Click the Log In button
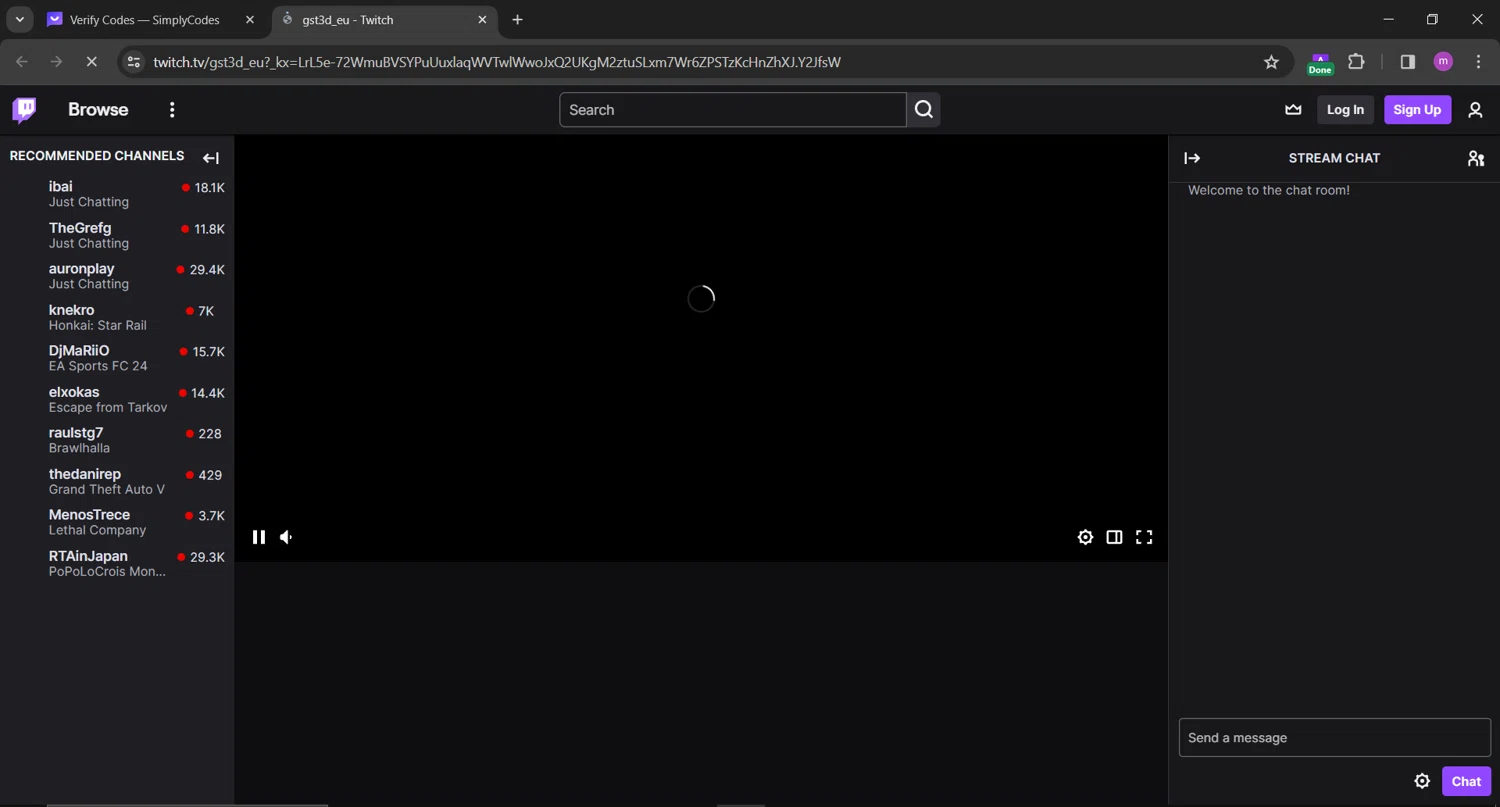The image size is (1500, 807). coord(1345,110)
